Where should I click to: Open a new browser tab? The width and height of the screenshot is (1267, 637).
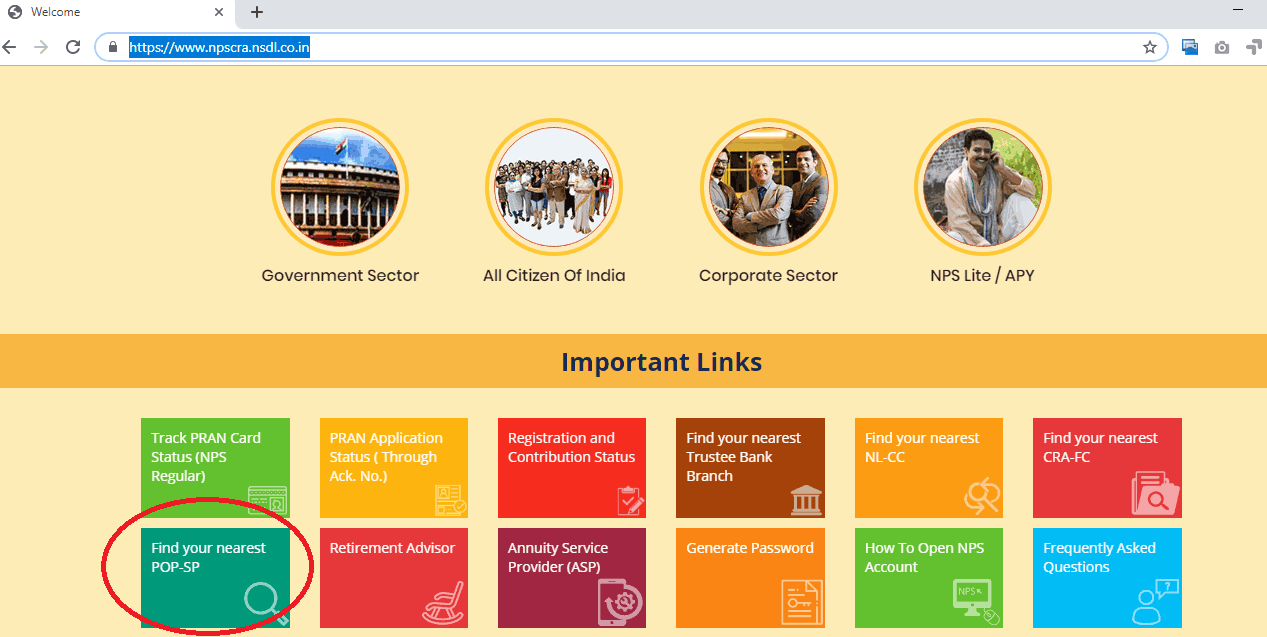coord(257,13)
